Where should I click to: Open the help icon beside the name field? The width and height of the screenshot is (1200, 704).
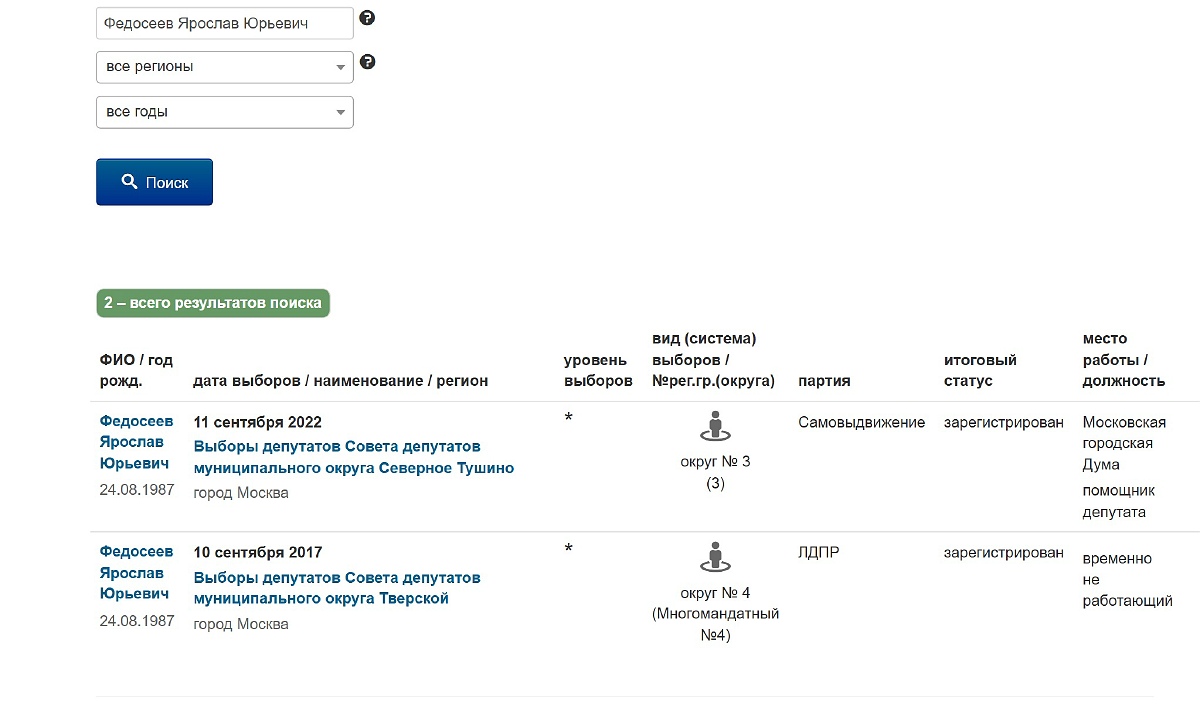(x=366, y=17)
